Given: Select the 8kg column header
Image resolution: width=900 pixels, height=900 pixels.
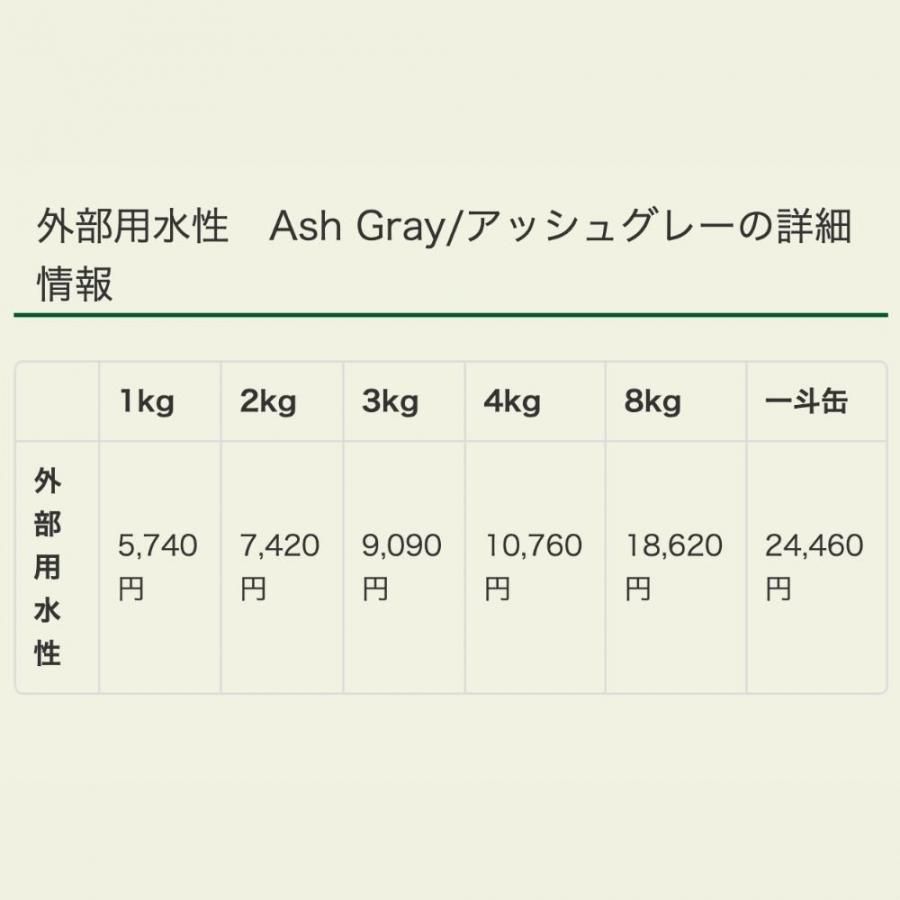Looking at the screenshot, I should point(676,401).
